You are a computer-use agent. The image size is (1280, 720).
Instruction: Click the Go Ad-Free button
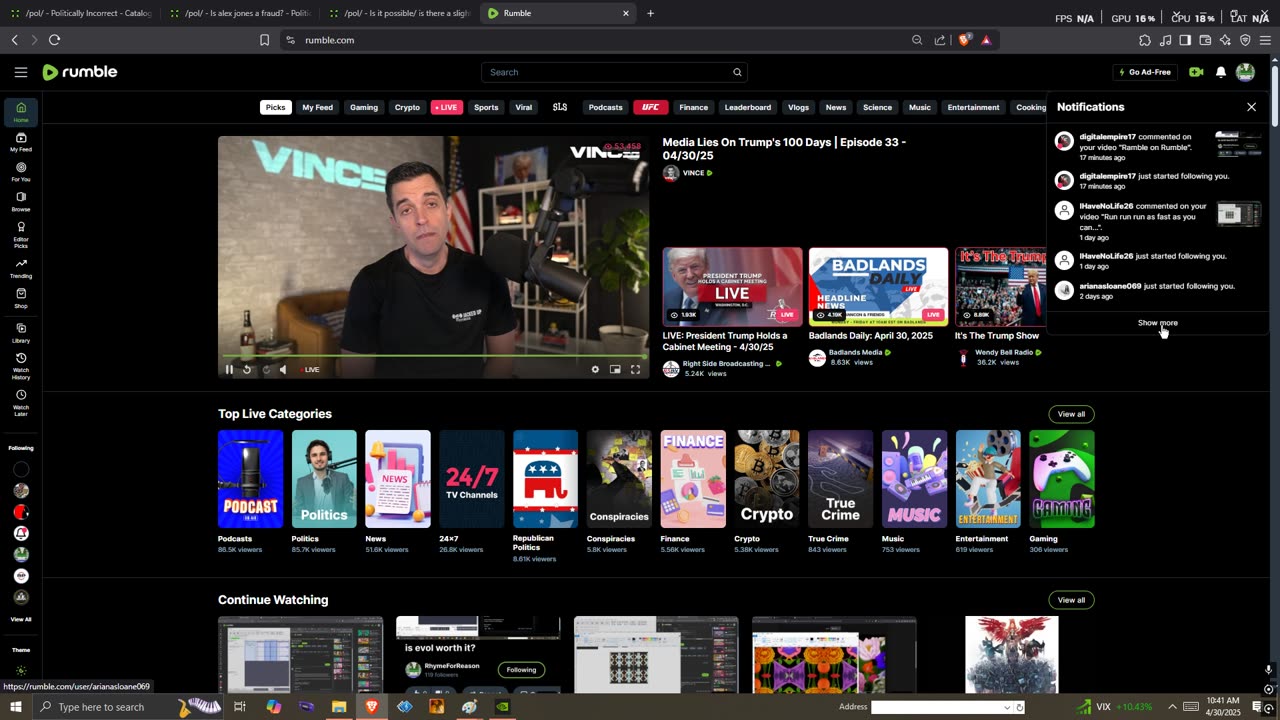click(x=1145, y=72)
